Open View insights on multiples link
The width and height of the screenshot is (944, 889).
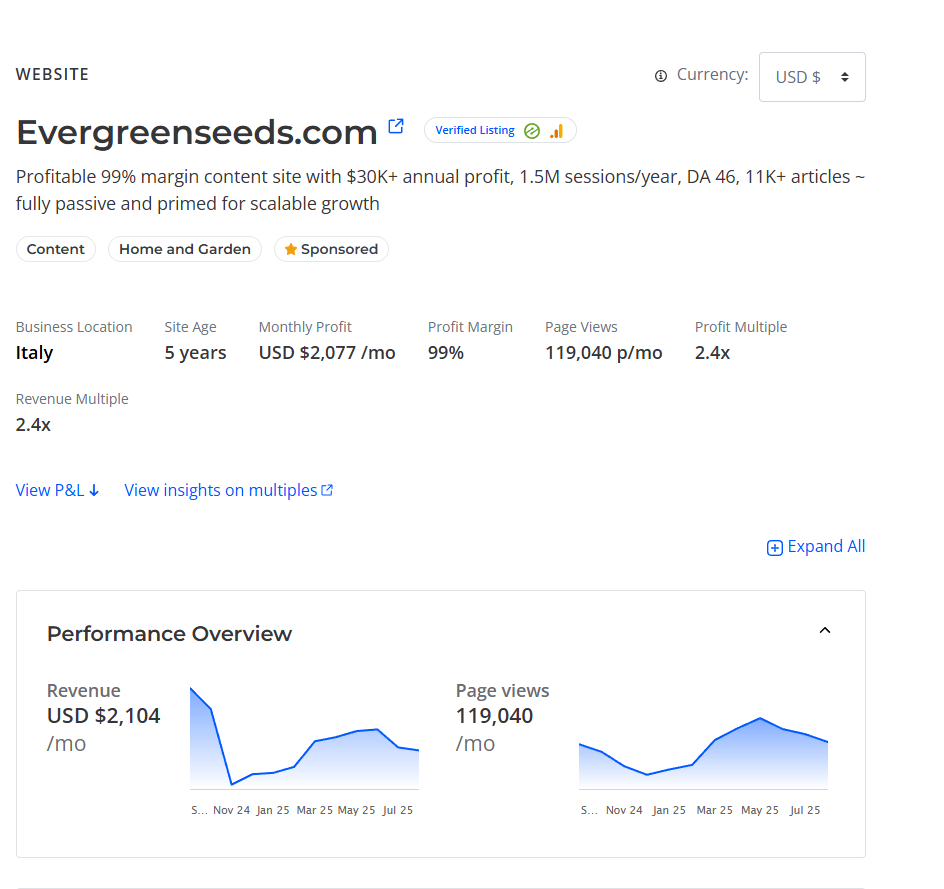click(x=228, y=490)
